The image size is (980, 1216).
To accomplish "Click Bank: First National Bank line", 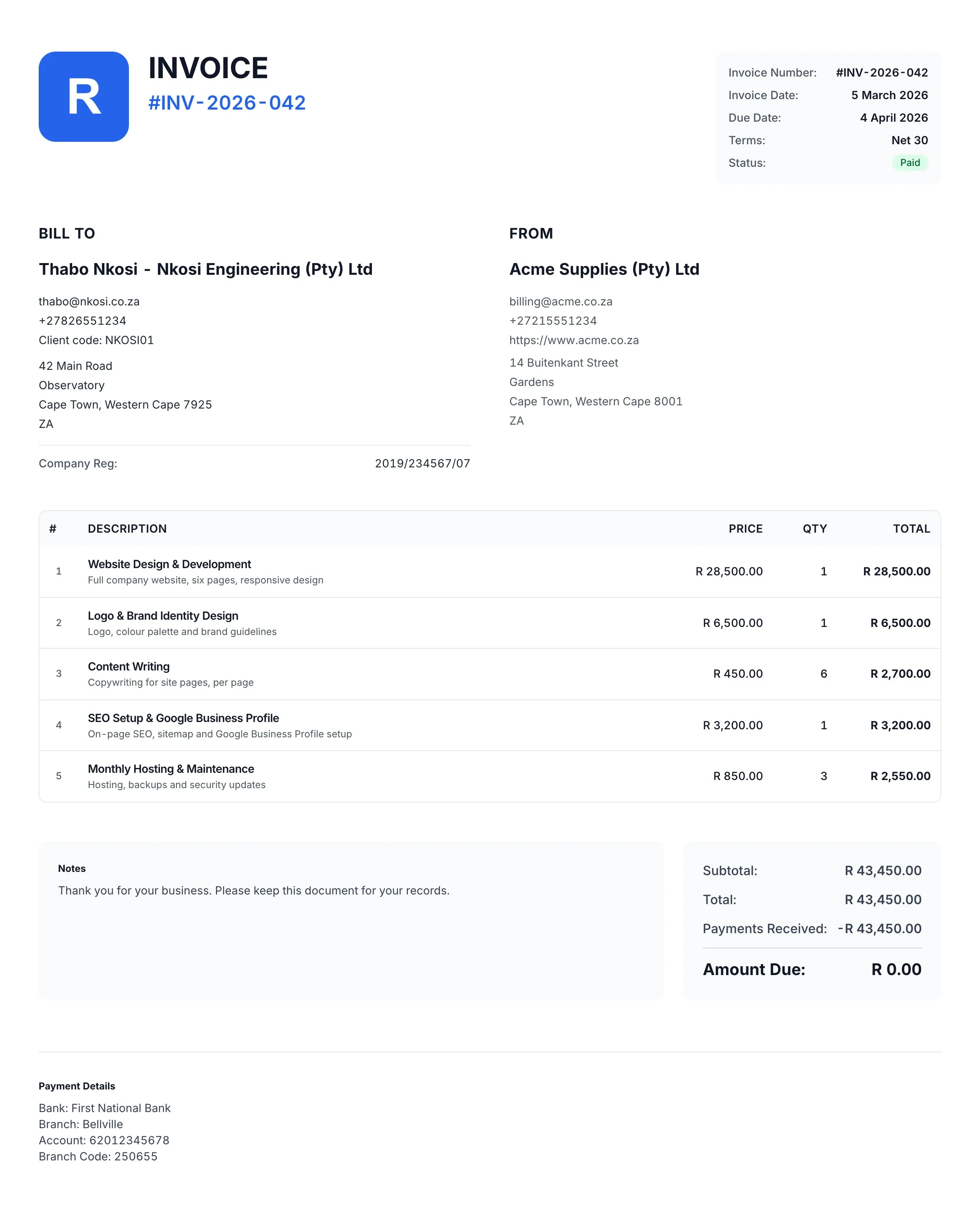I will 104,1108.
